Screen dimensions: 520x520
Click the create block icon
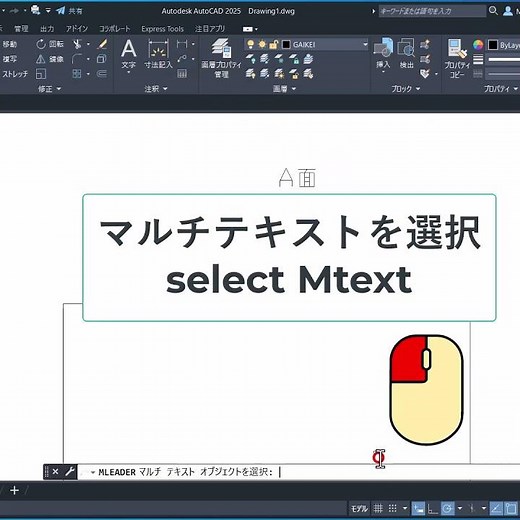[x=425, y=44]
